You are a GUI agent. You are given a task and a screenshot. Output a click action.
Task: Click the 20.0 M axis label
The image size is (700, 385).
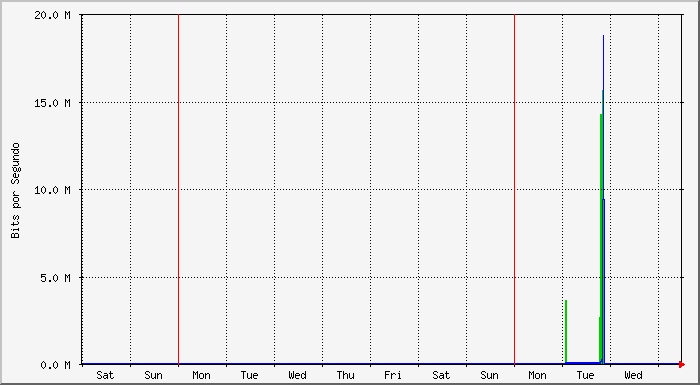click(53, 15)
